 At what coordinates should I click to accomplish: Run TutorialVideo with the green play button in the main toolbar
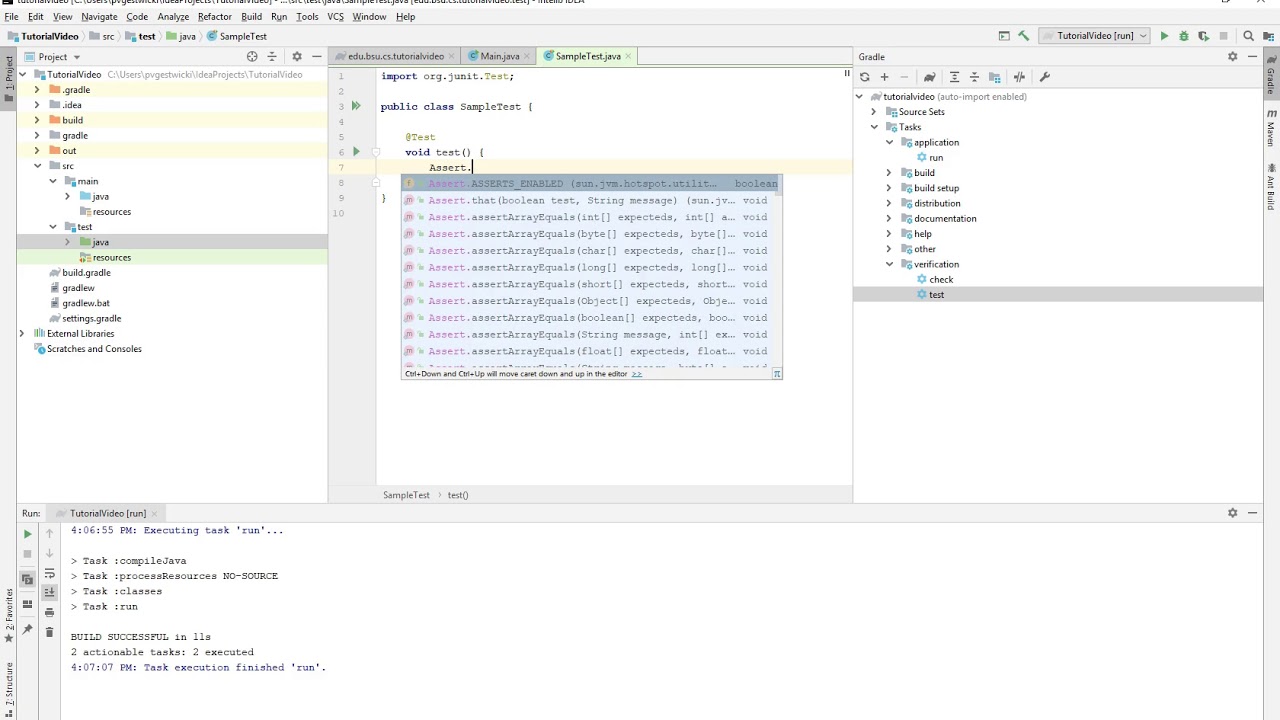click(x=1164, y=36)
